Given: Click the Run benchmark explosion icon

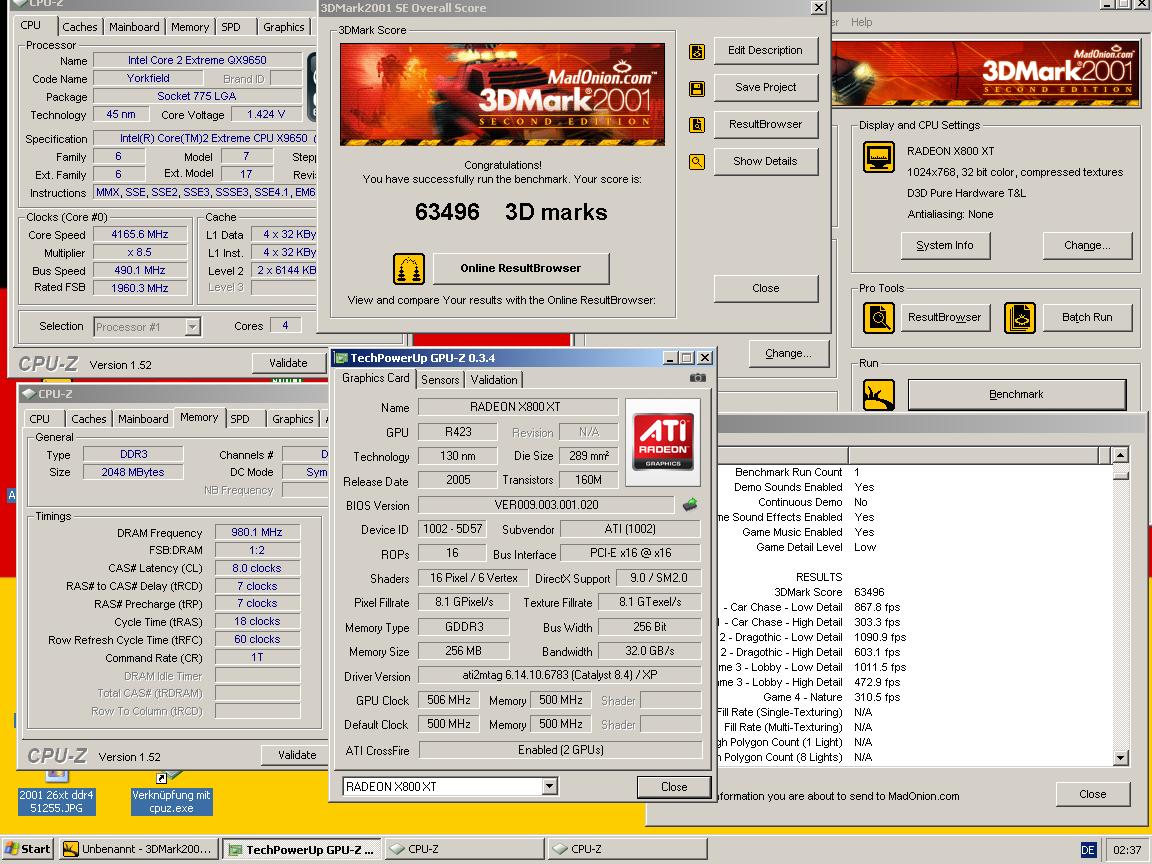Looking at the screenshot, I should 878,395.
